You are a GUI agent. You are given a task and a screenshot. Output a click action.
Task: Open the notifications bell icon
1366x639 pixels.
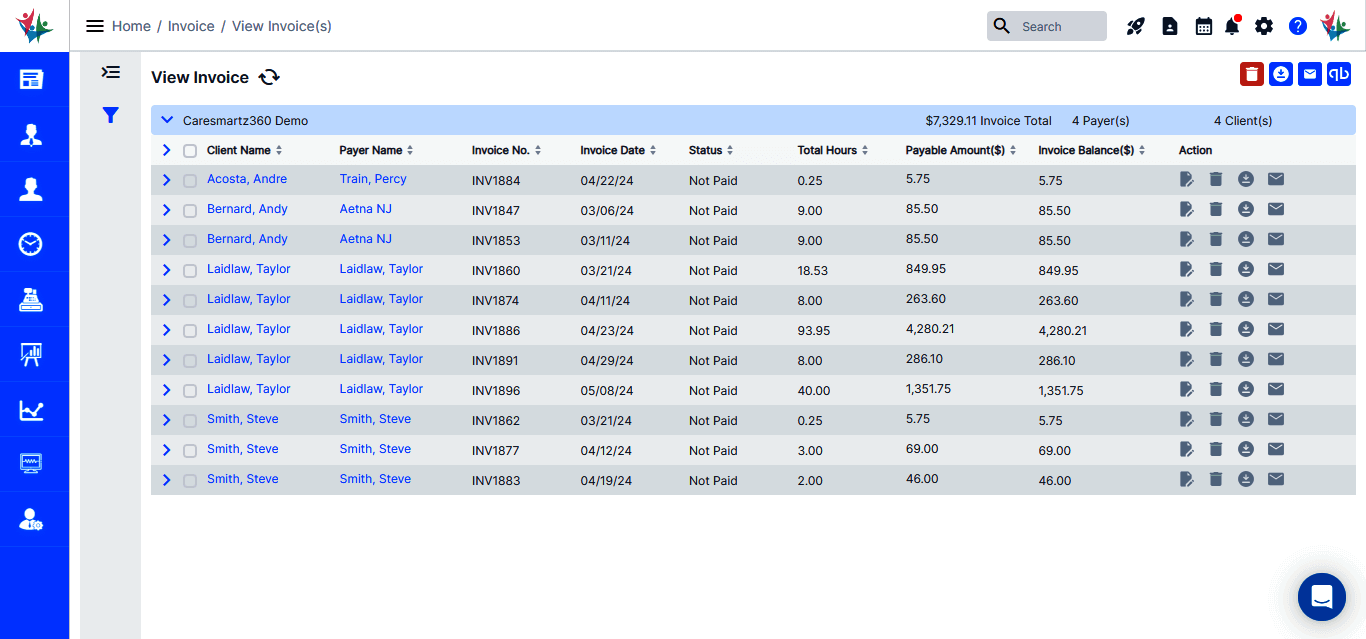point(1232,27)
